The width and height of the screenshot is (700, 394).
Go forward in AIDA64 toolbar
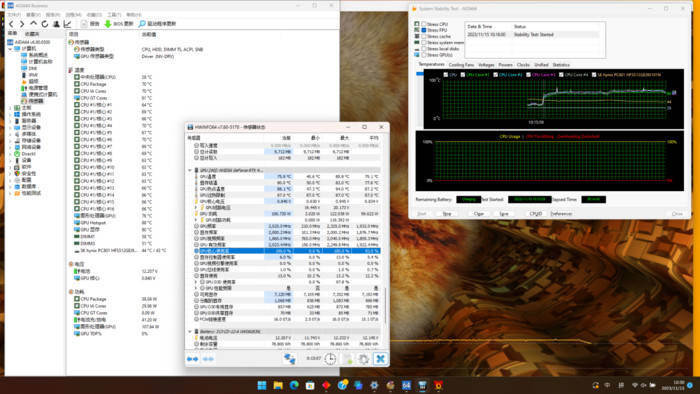click(x=21, y=24)
